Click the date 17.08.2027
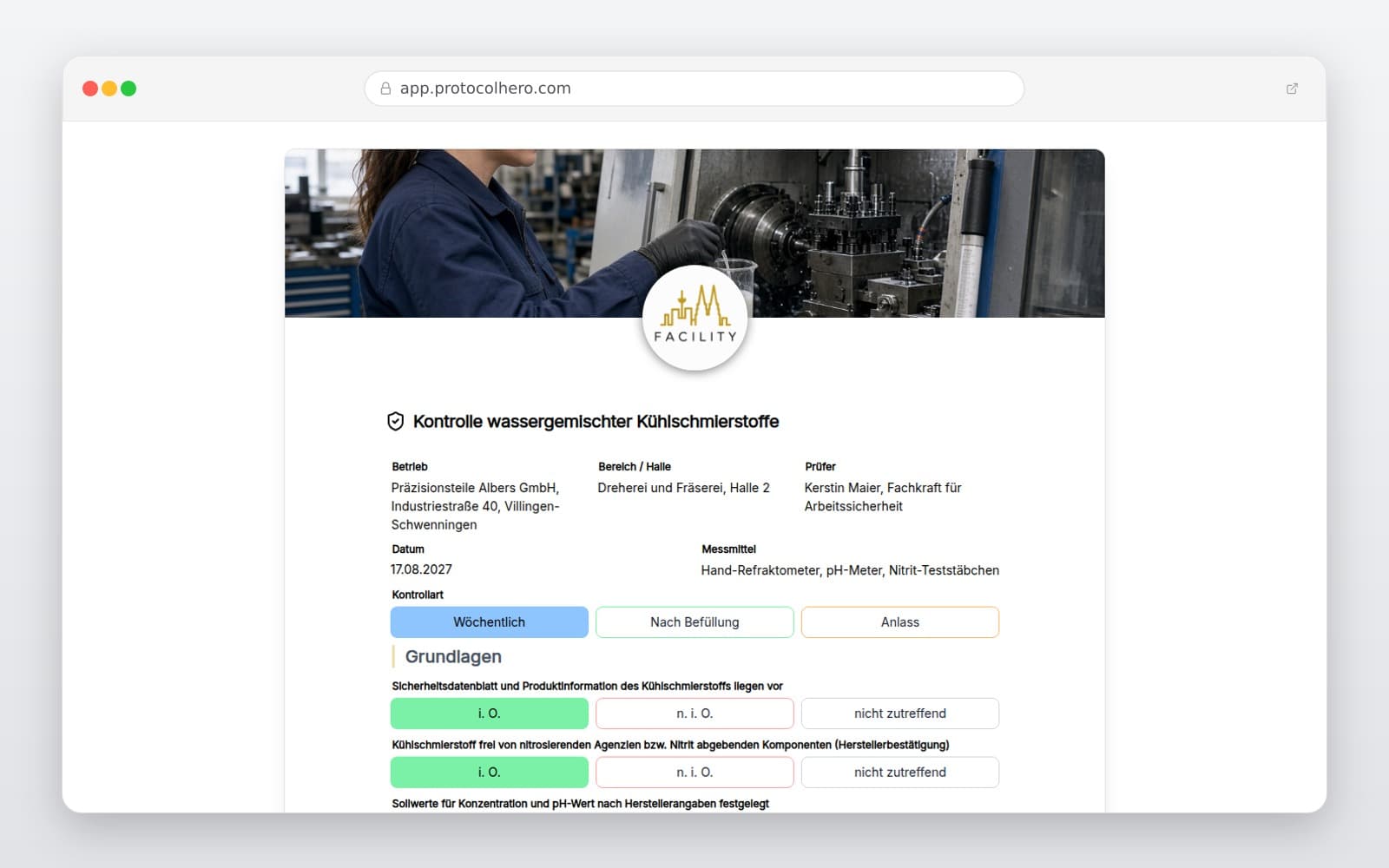This screenshot has height=868, width=1389. coord(421,569)
